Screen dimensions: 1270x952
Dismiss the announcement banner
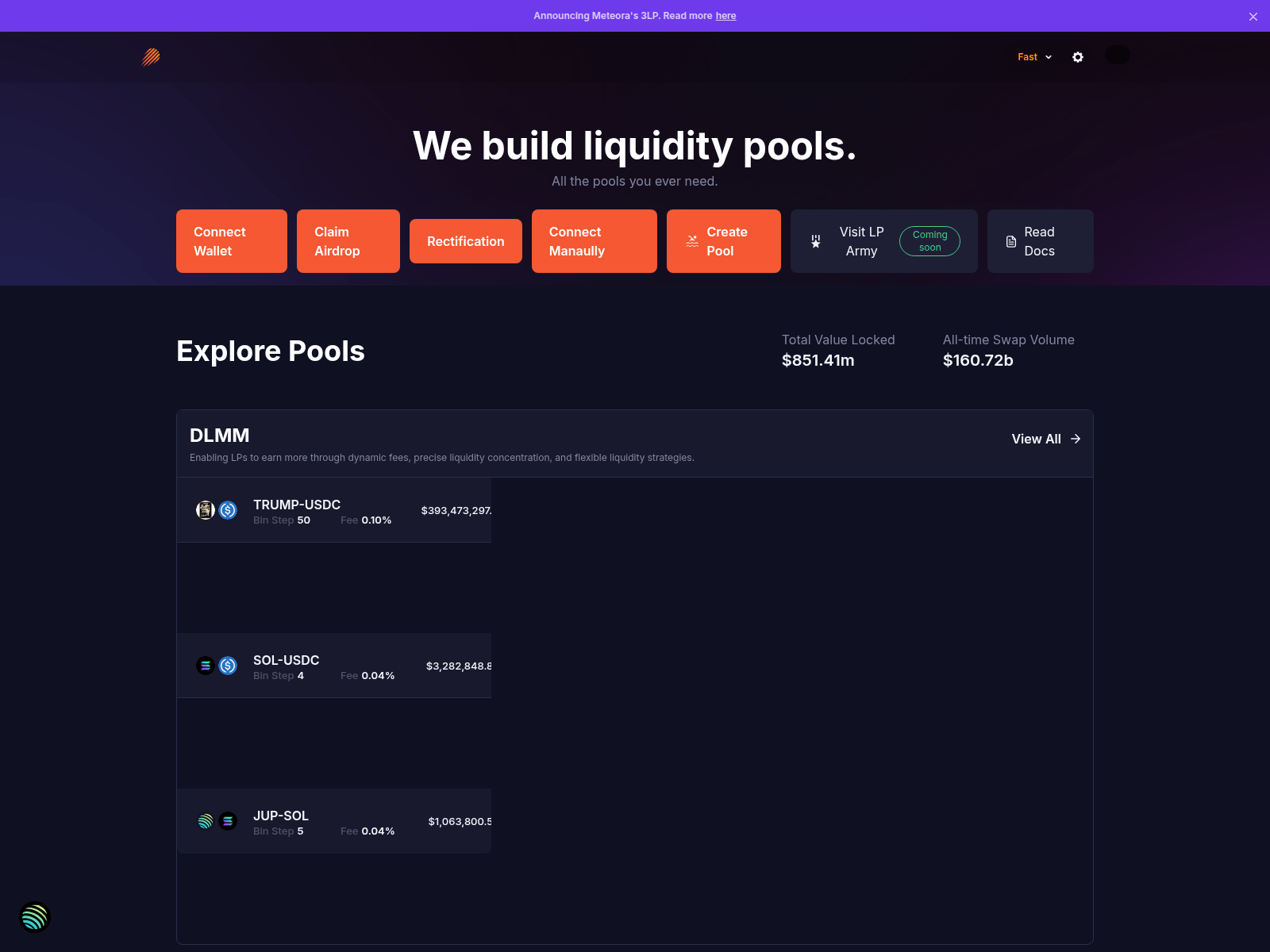point(1253,17)
